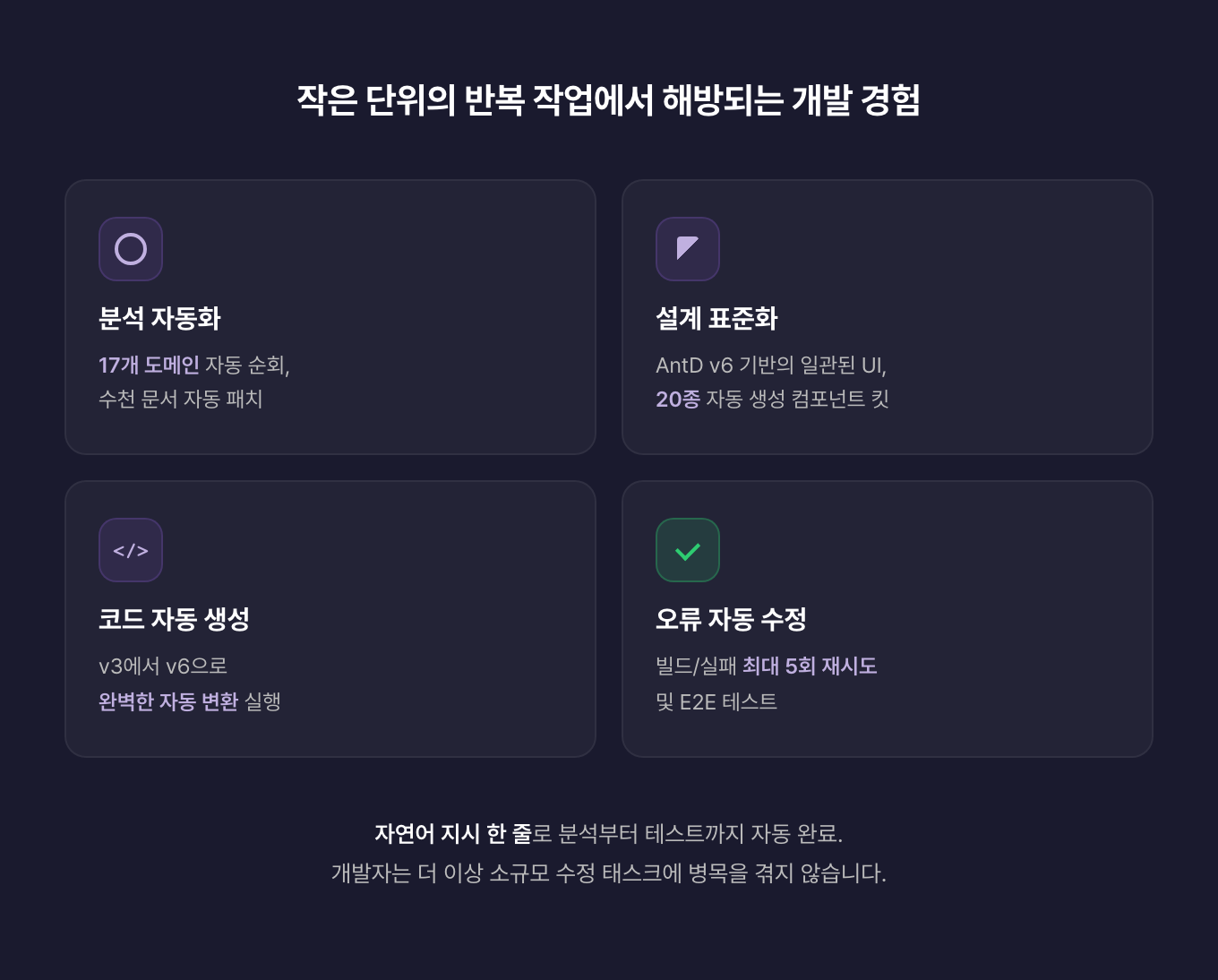This screenshot has height=980, width=1218.
Task: Click the 수천 문서 자동 패치 description line
Action: click(180, 400)
